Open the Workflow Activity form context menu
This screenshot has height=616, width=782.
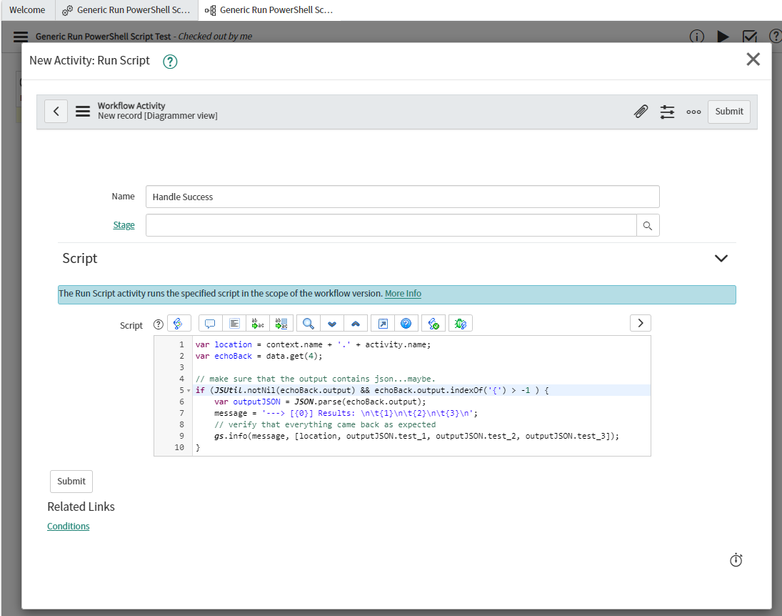pos(83,111)
